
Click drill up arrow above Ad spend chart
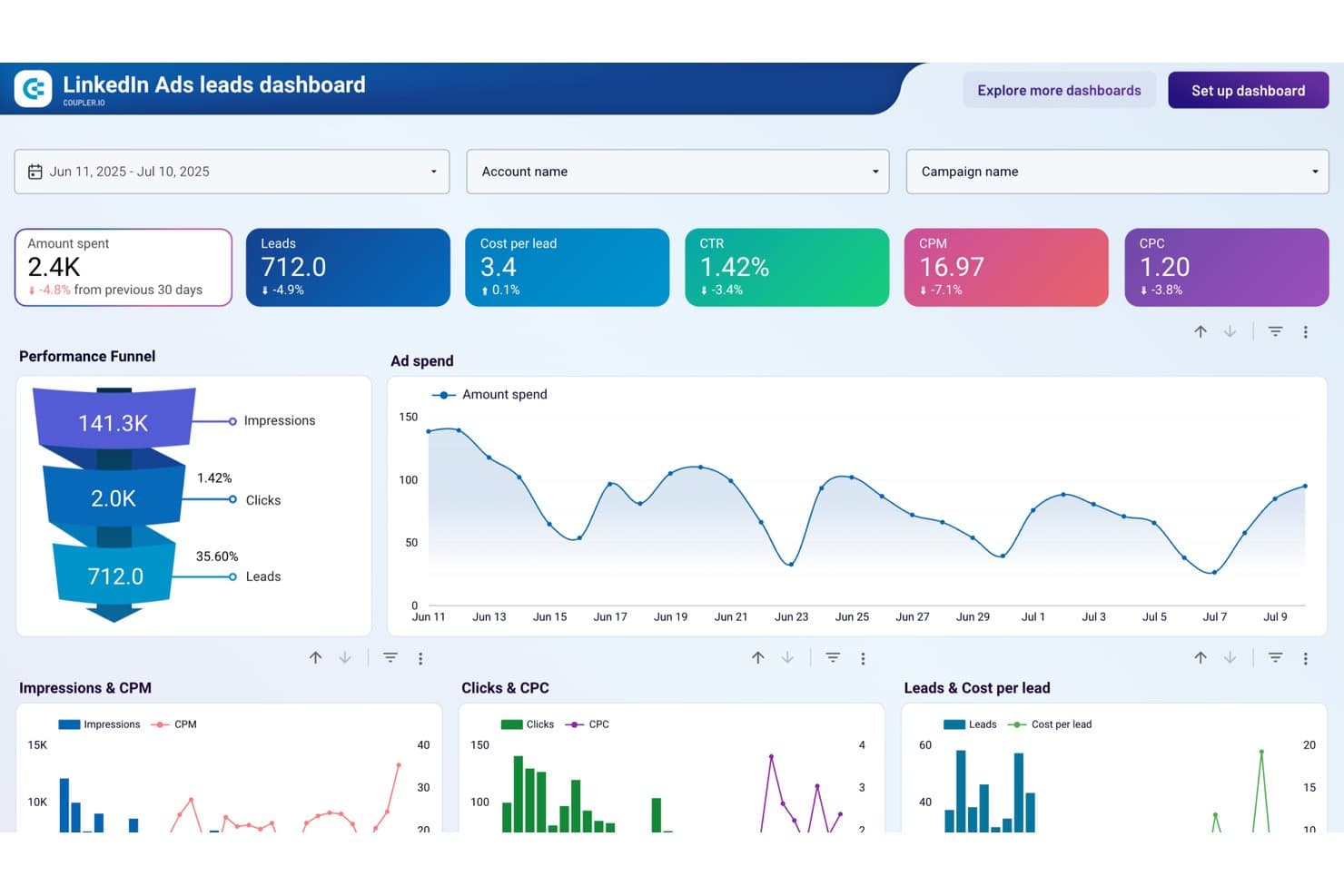click(1201, 331)
